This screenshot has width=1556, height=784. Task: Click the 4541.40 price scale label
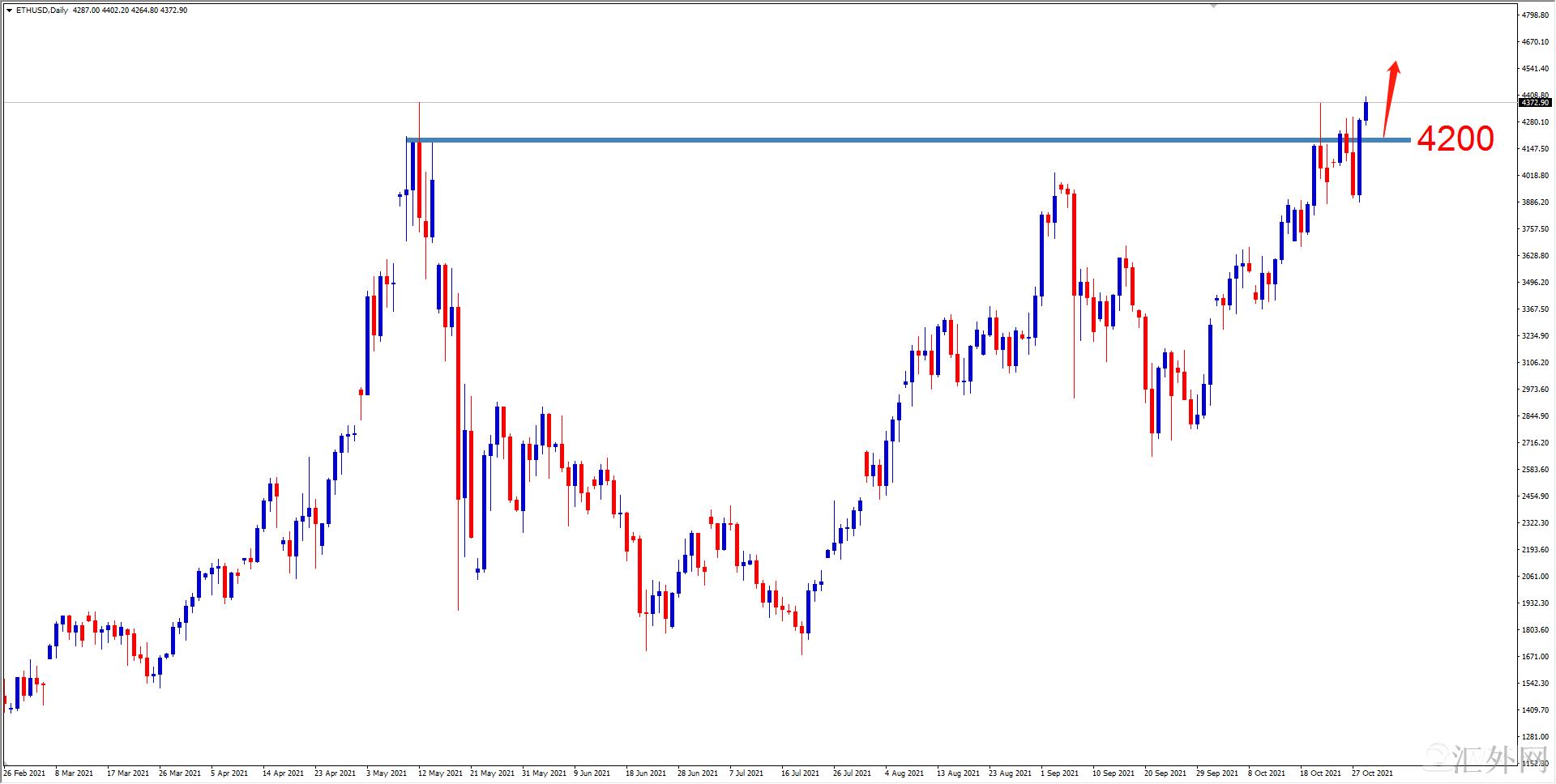[1535, 69]
